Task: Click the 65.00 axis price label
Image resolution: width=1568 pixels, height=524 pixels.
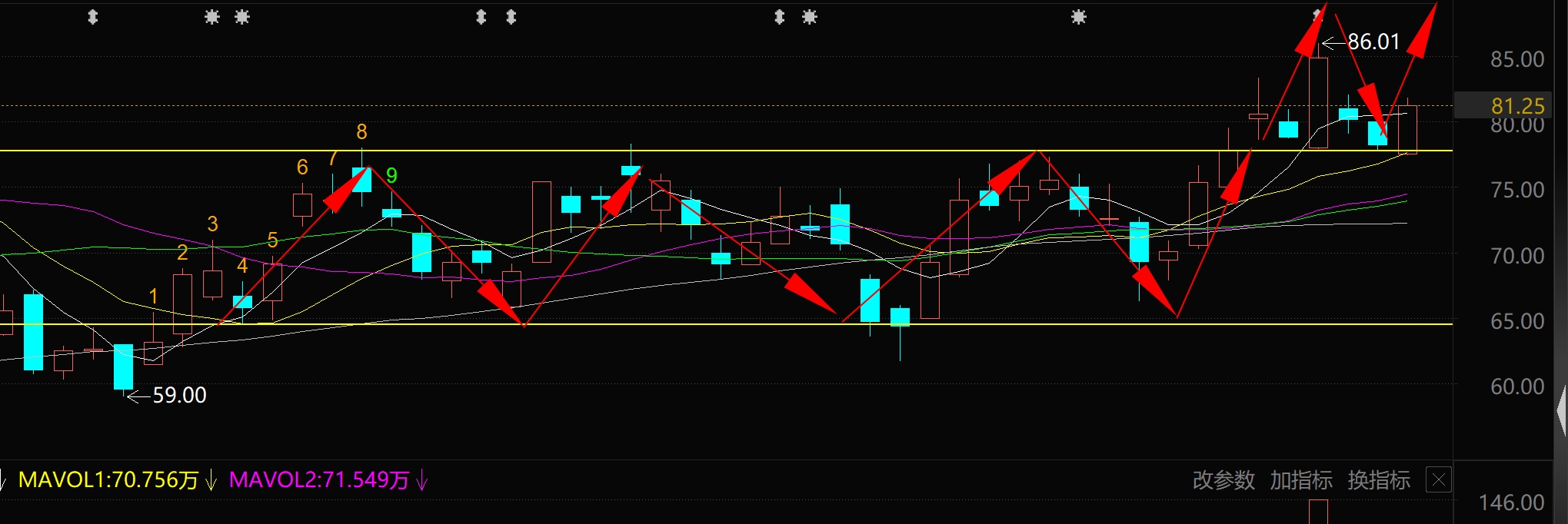Action: (x=1517, y=321)
